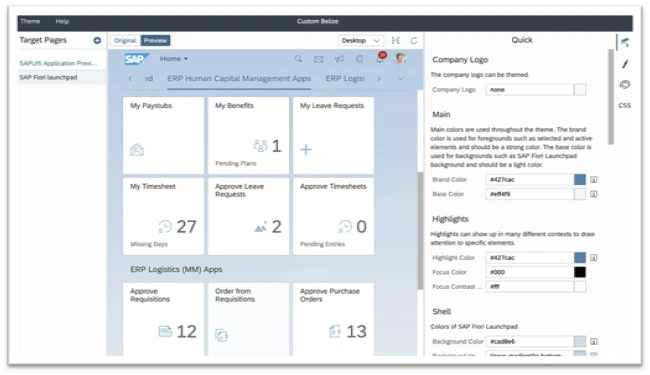650x375 pixels.
Task: Click the megaphone announcements icon
Action: 339,59
